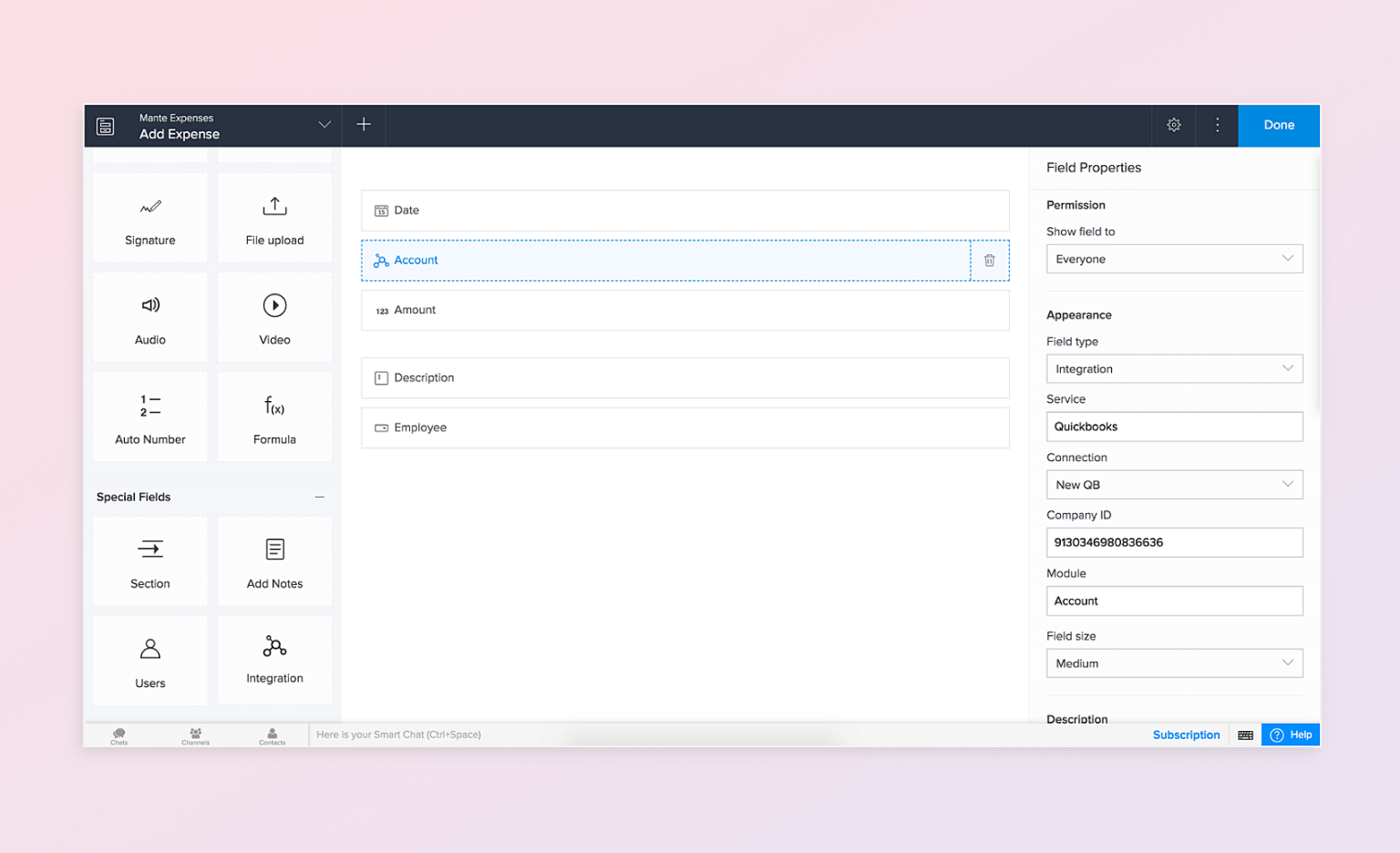Viewport: 1400px width, 853px height.
Task: Click the Appearance section label
Action: click(x=1079, y=315)
